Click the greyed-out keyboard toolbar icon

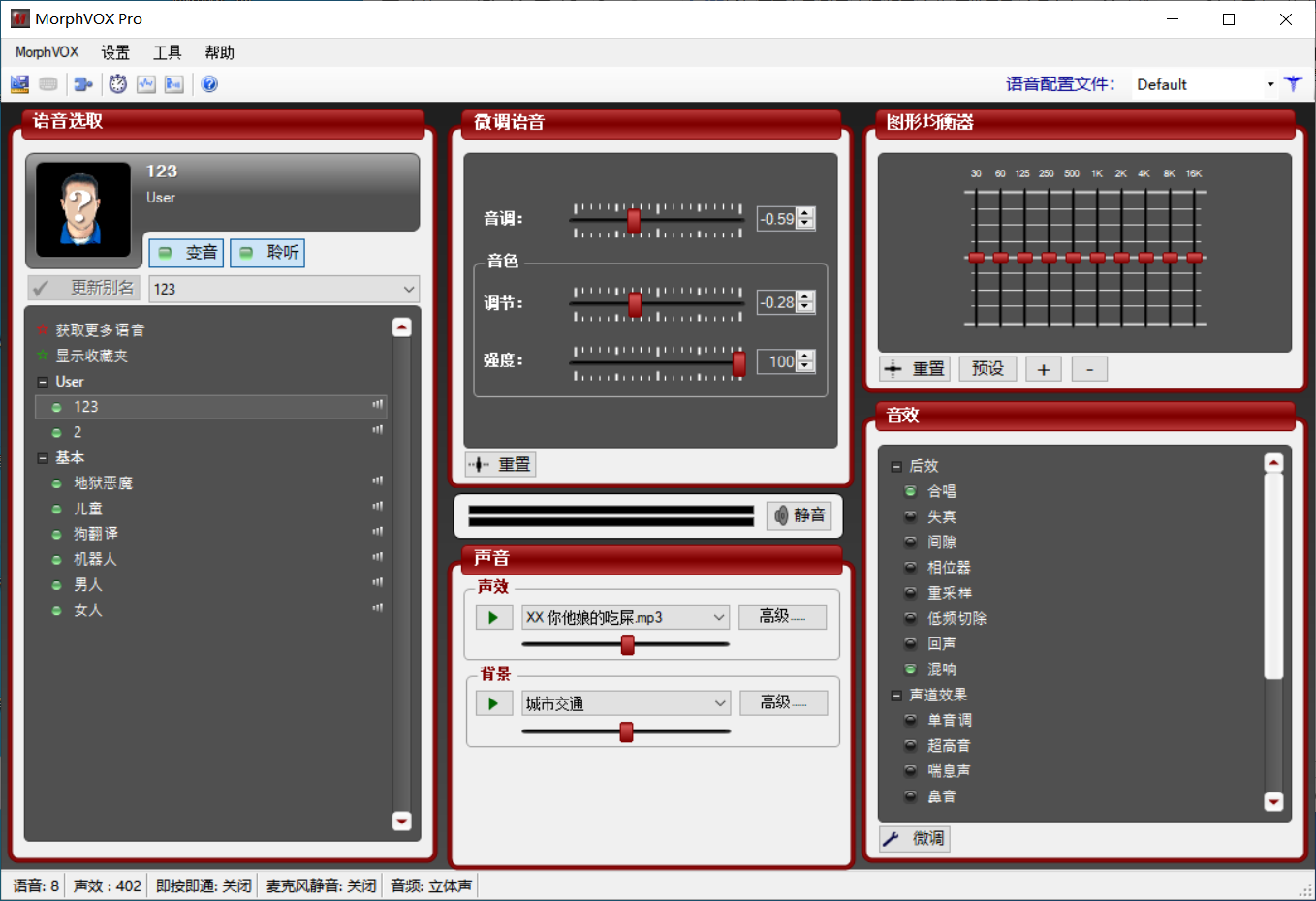tap(48, 84)
